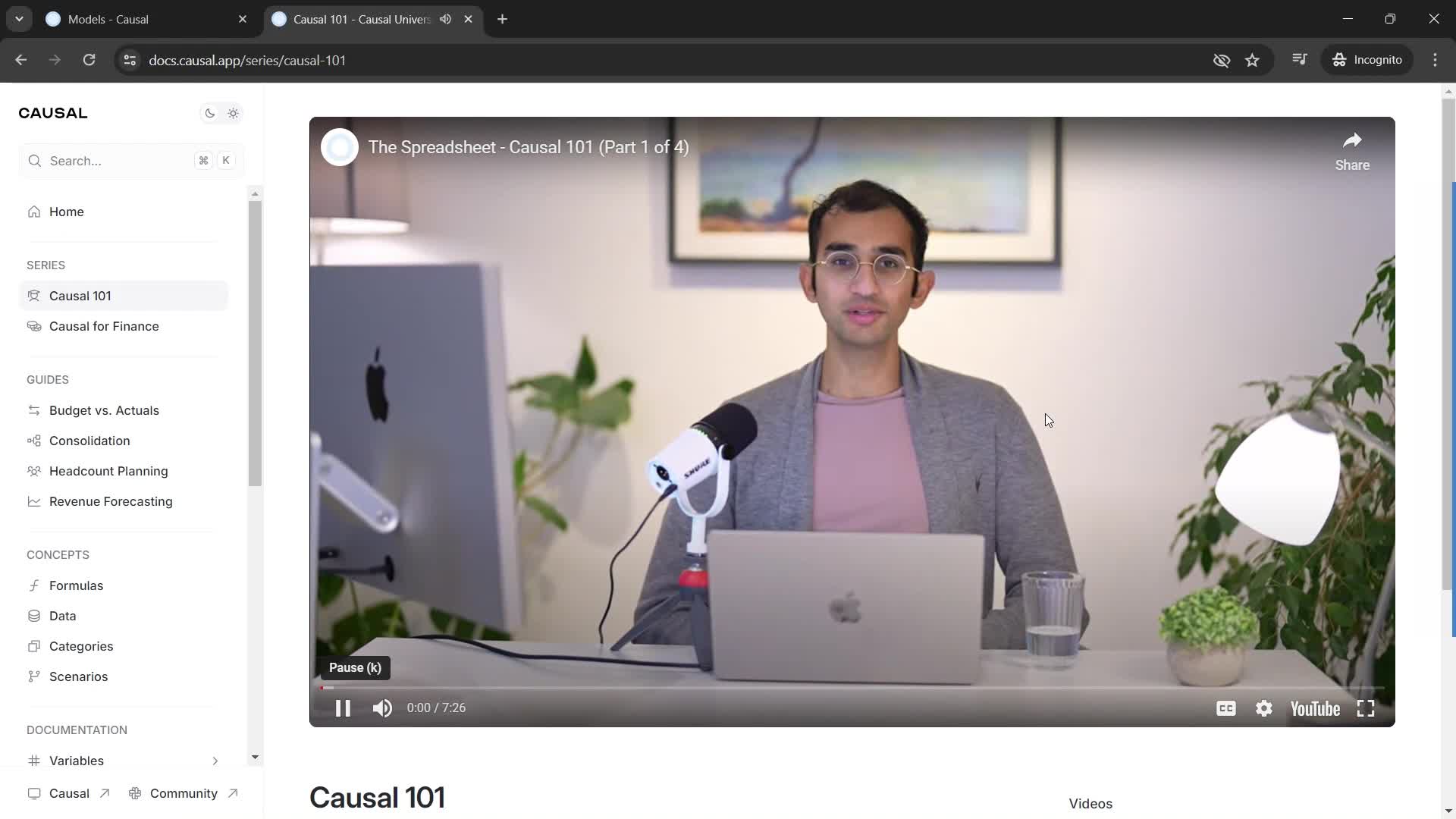Click the search icon in sidebar
The width and height of the screenshot is (1456, 819).
(34, 160)
